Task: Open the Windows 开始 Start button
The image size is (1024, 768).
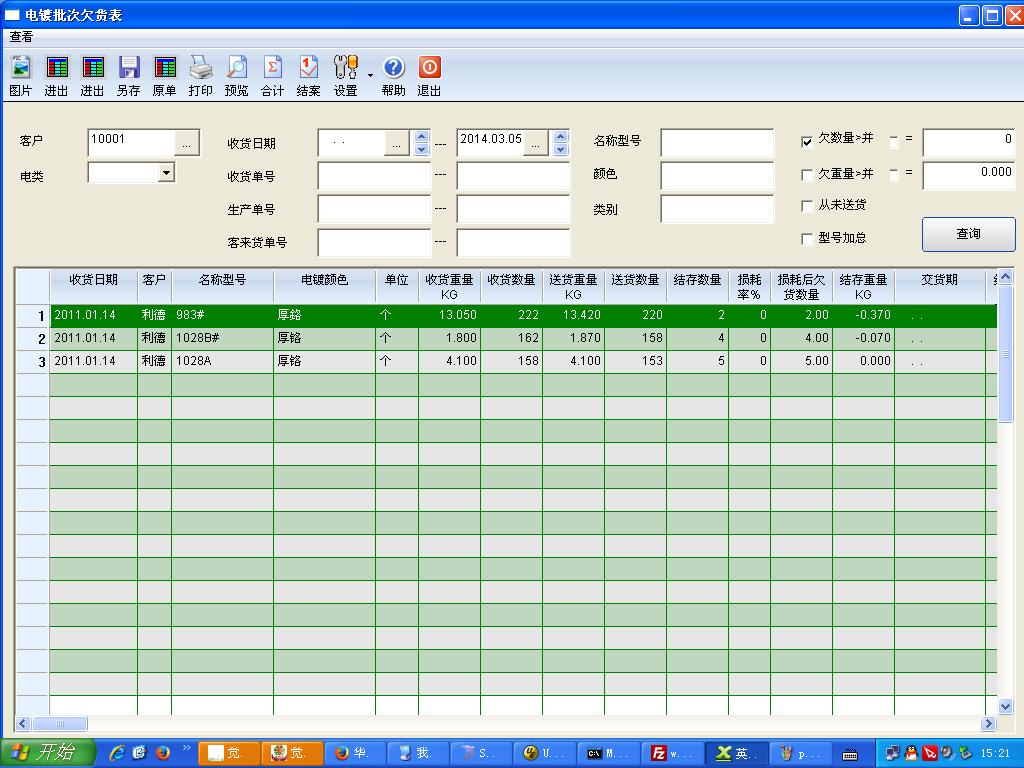Action: coord(47,753)
